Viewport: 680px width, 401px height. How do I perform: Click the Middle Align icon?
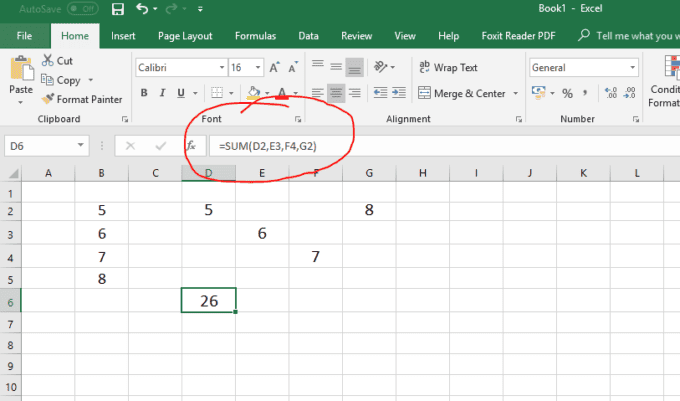point(336,67)
